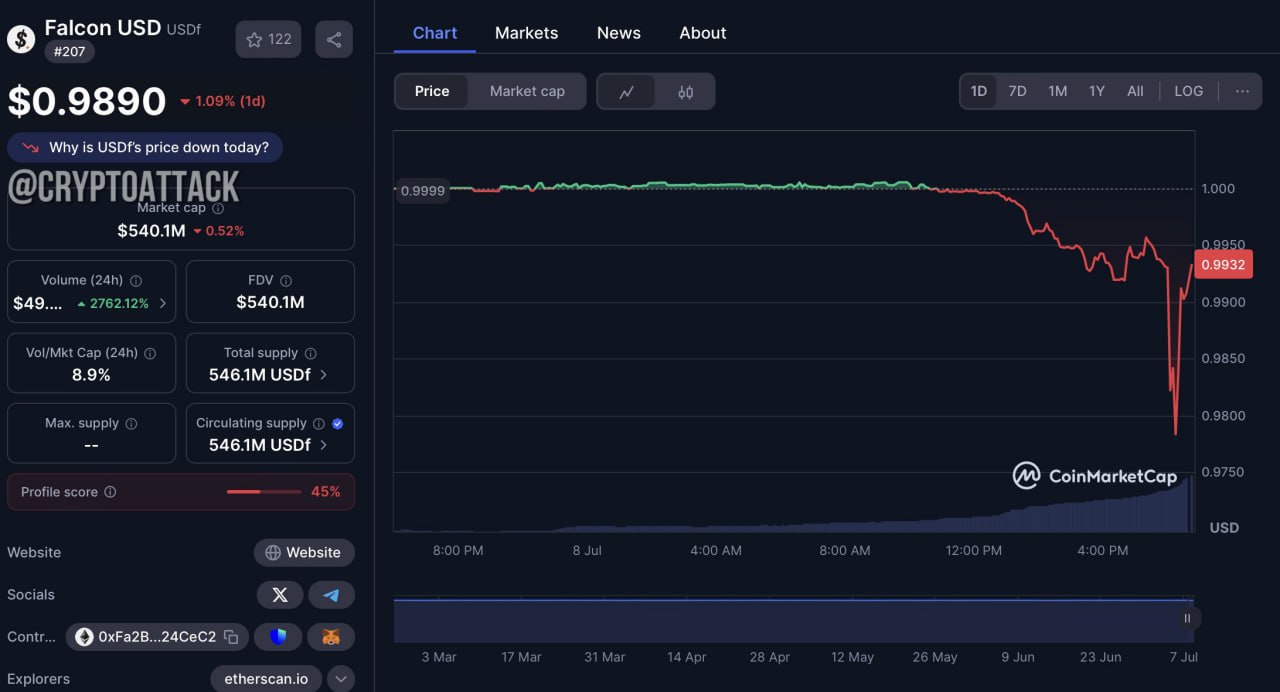Click the blue shield wallet icon
This screenshot has height=692, width=1280.
click(x=278, y=637)
